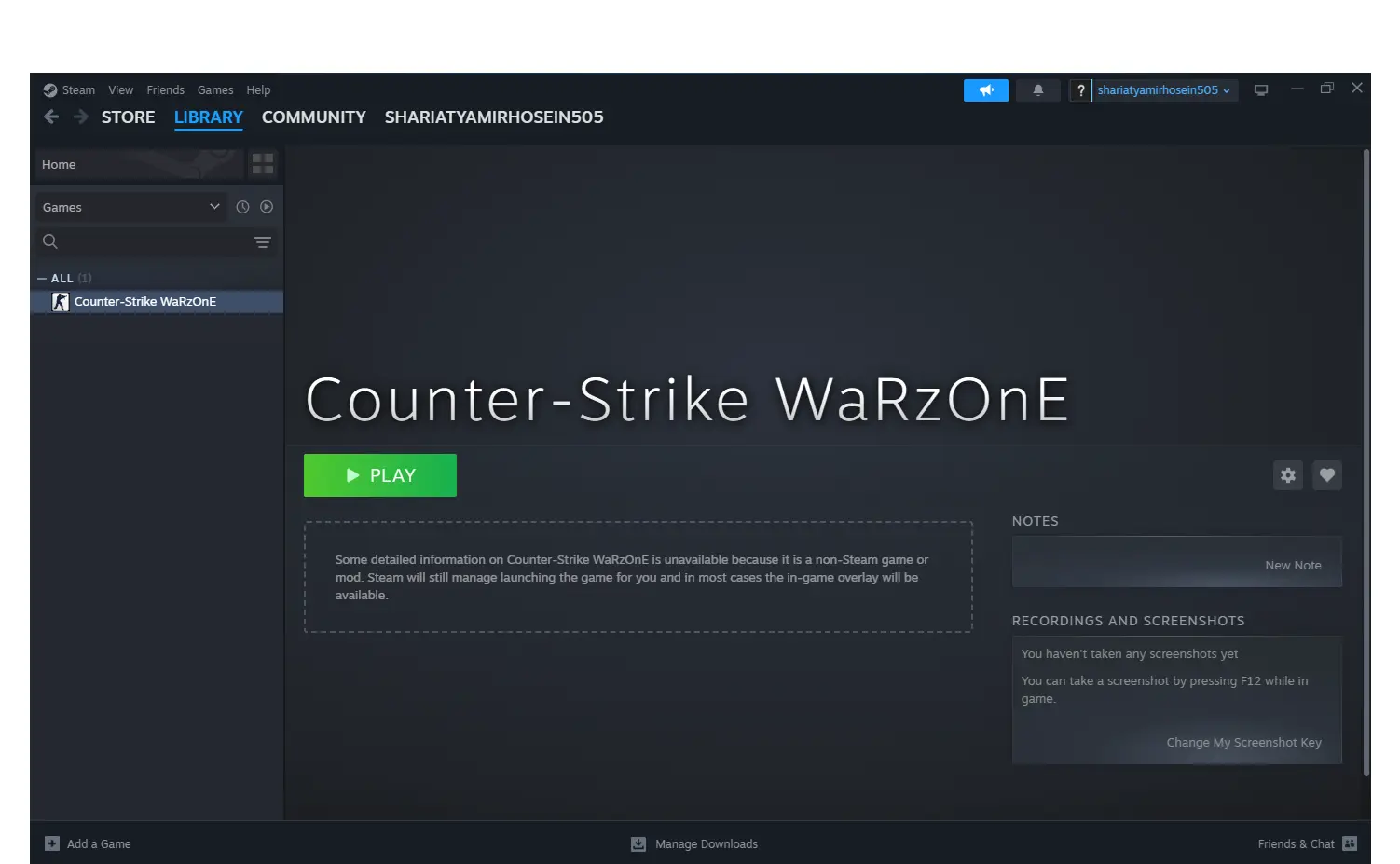Expand the Games filter dropdown
Screen dimensions: 1400x864
point(131,207)
